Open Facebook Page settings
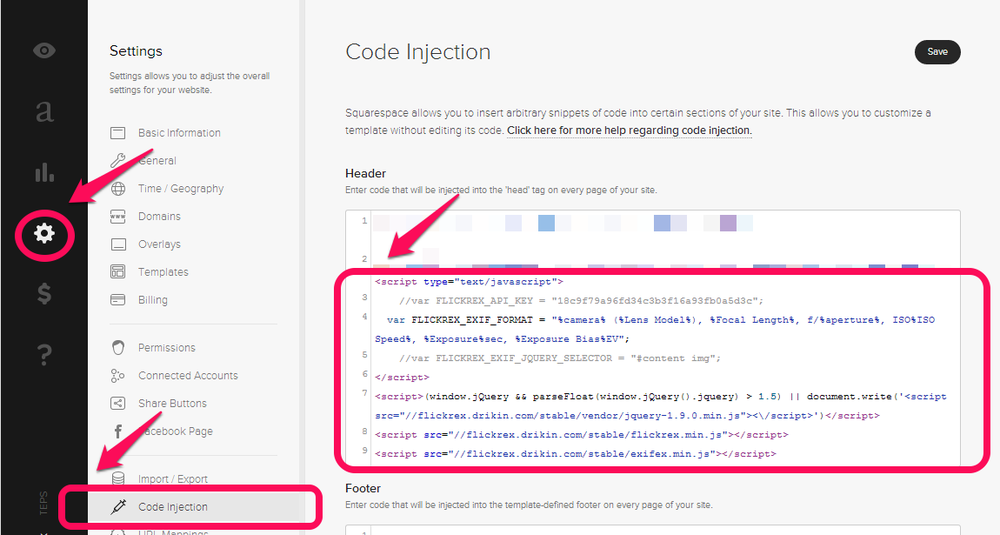Screen dimensions: 1000x535 (175, 431)
